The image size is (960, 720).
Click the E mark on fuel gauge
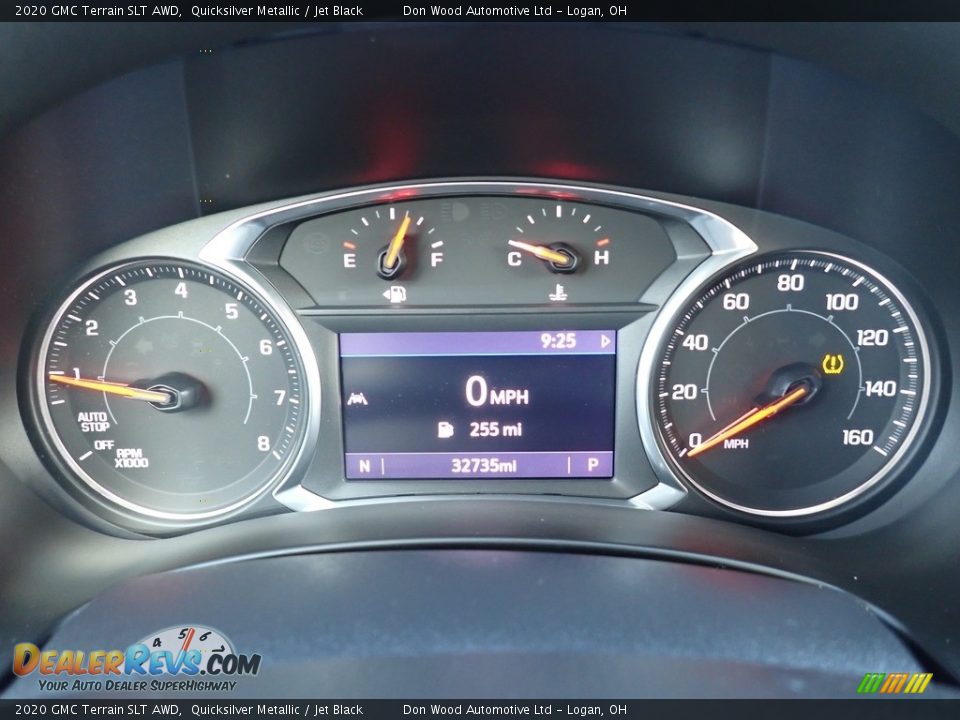tap(350, 260)
